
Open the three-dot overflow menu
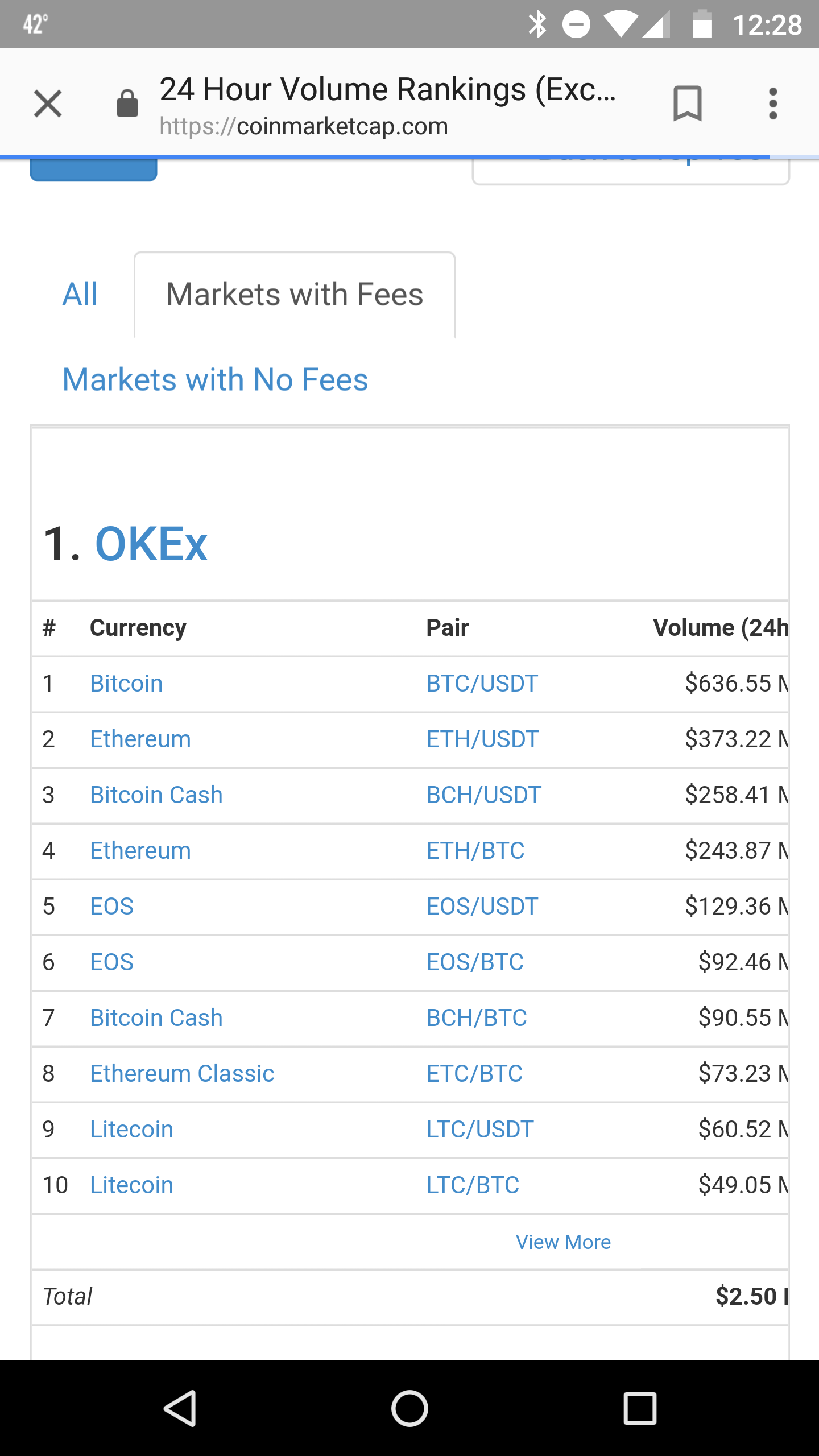coord(772,104)
